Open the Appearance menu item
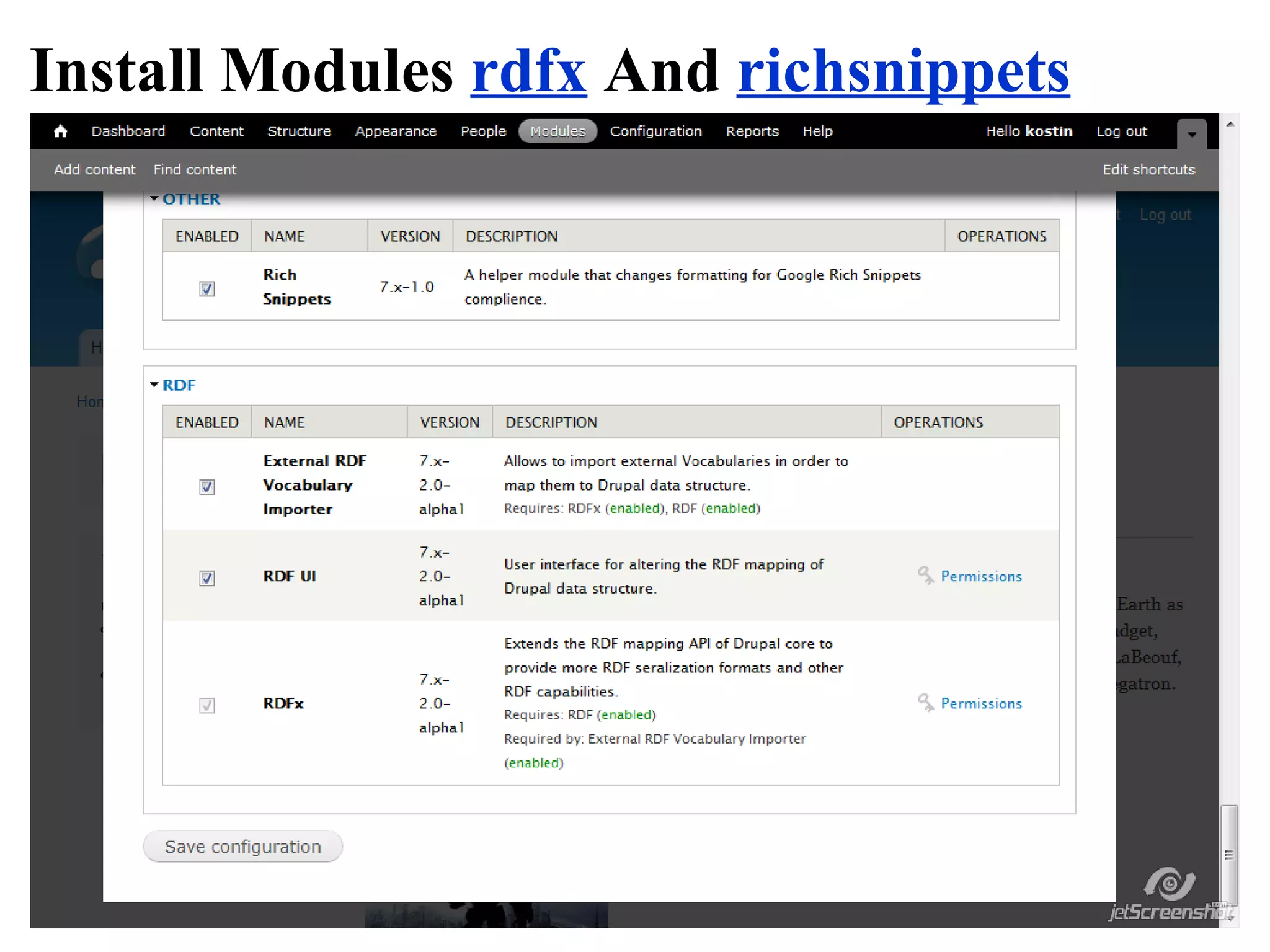1270x952 pixels. (396, 131)
